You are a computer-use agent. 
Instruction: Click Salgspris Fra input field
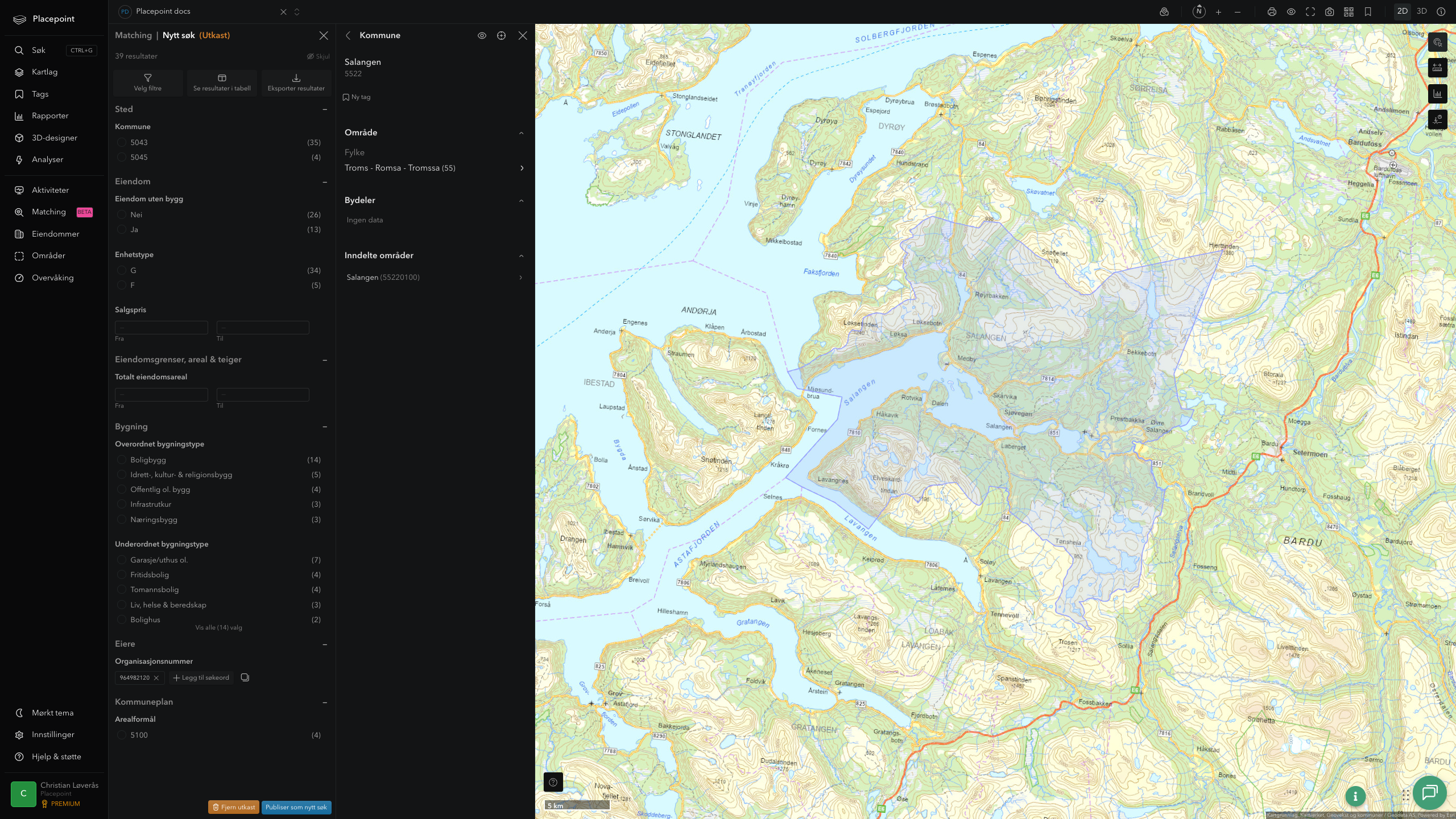(162, 328)
